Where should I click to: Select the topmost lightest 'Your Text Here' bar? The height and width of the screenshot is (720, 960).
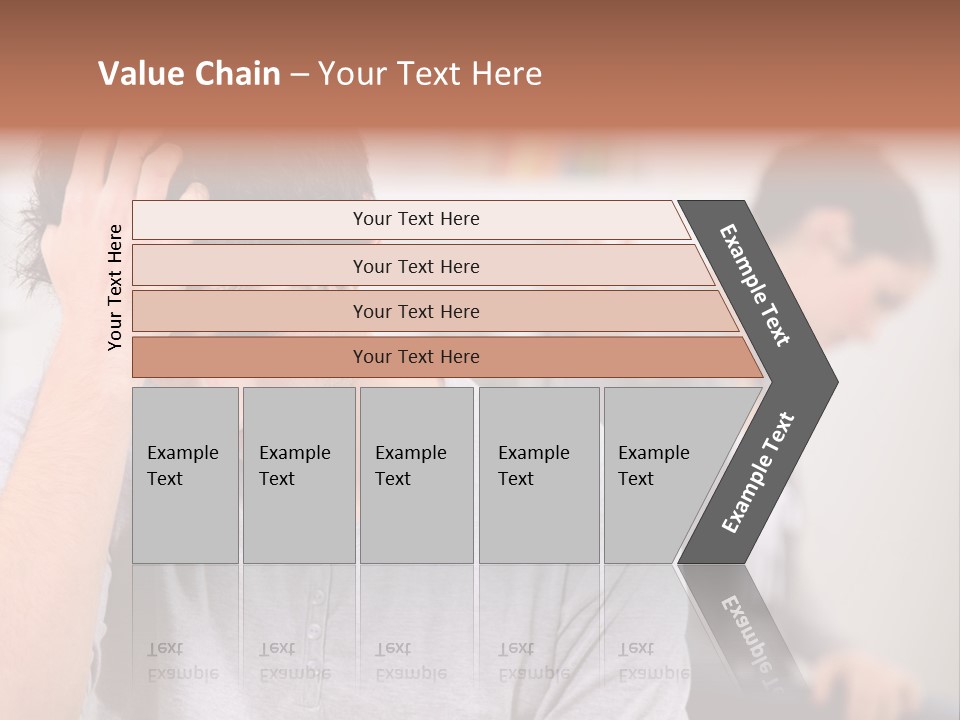(x=415, y=219)
